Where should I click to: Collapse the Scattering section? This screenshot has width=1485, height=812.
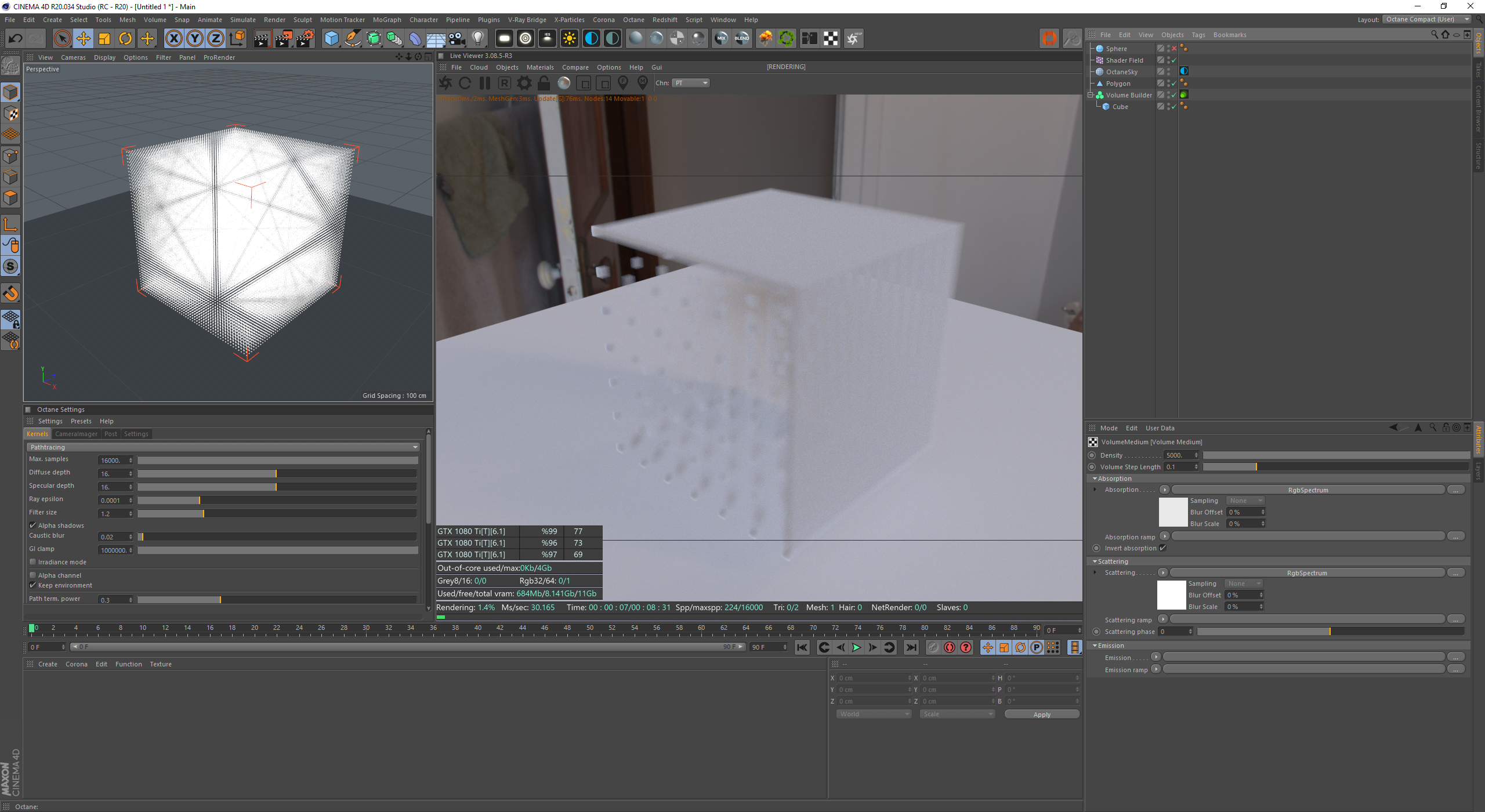coord(1095,561)
